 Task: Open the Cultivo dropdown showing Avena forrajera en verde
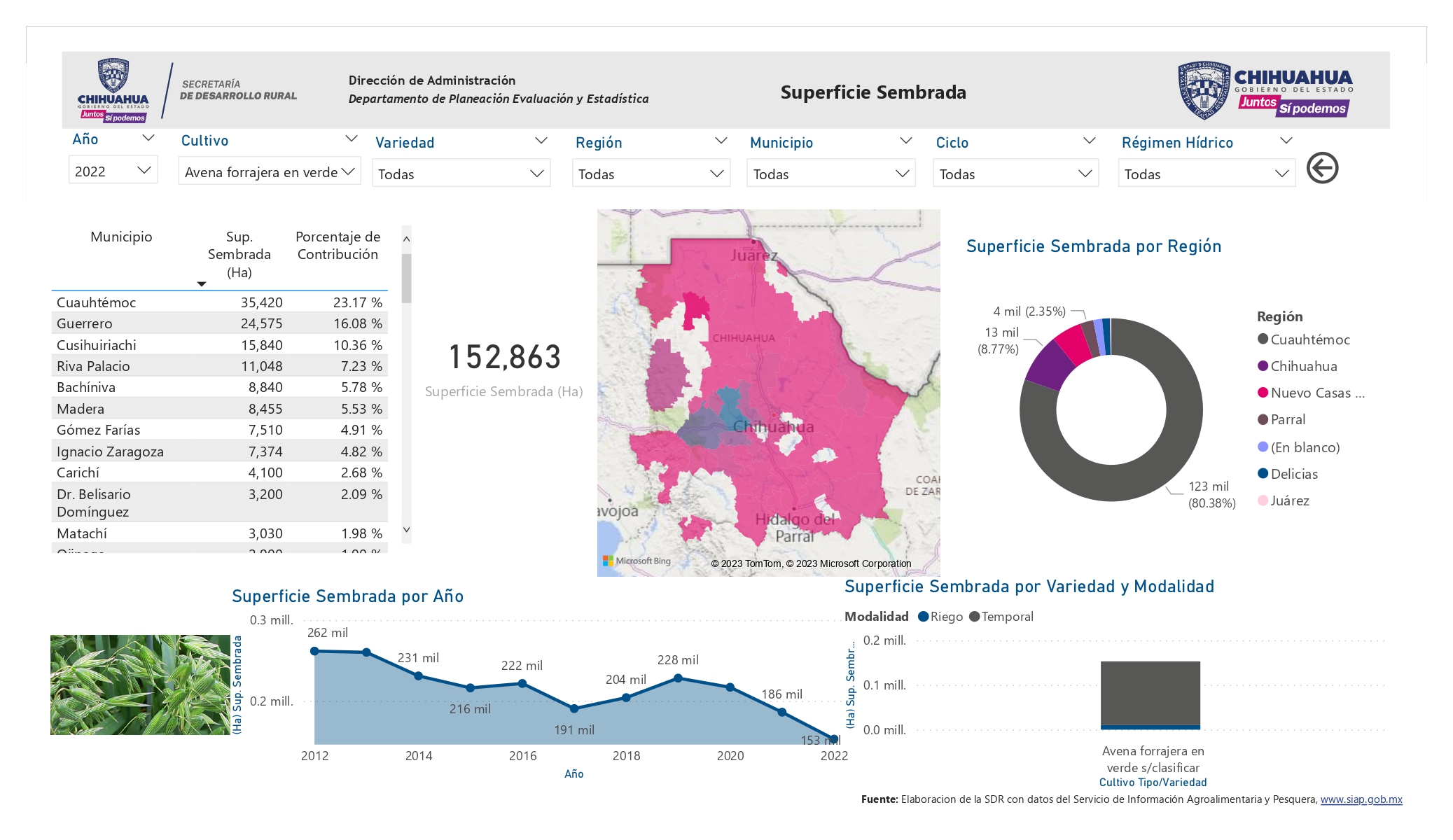[x=270, y=171]
